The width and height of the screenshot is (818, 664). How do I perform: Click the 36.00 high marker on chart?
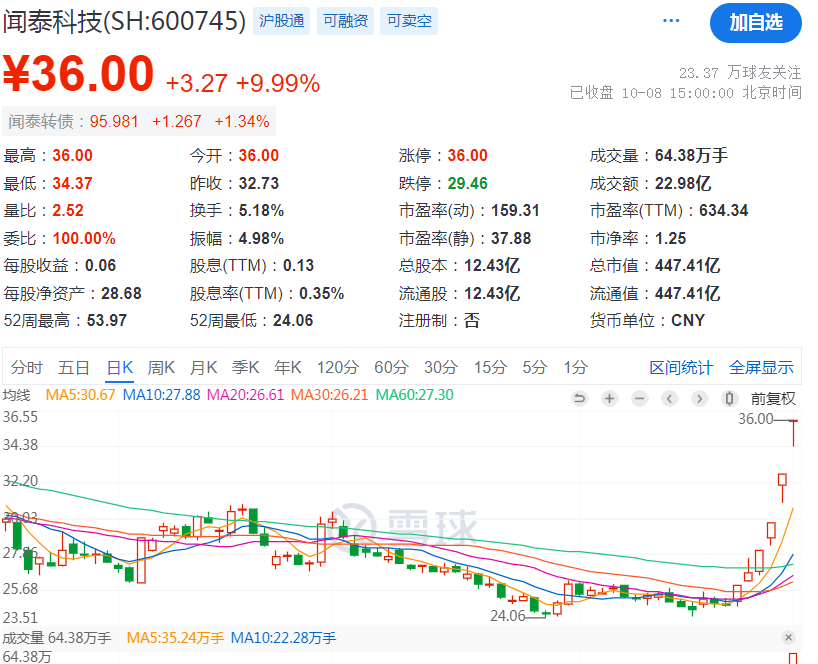[x=756, y=419]
